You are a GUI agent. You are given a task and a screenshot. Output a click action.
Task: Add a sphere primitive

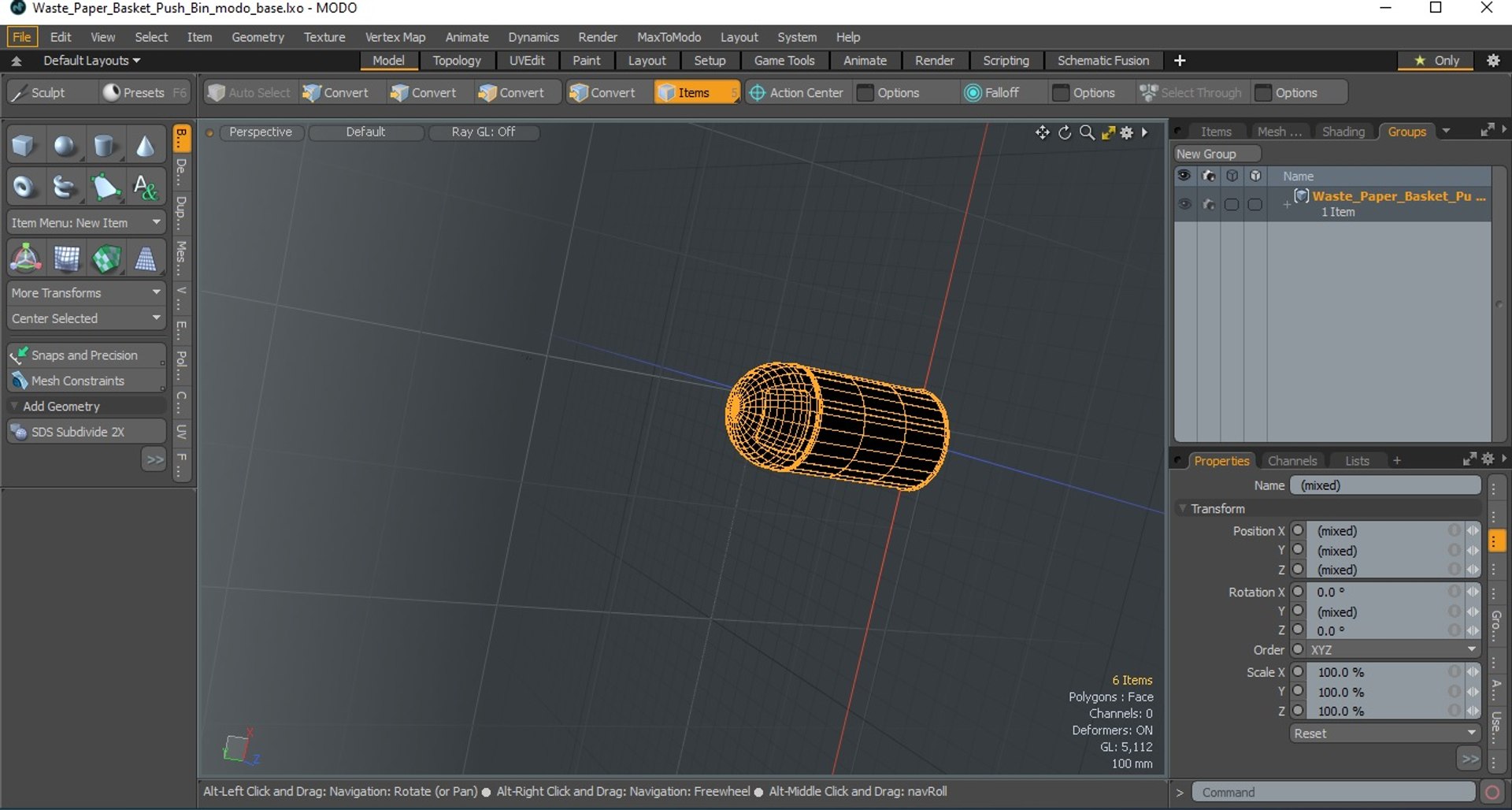pos(65,146)
